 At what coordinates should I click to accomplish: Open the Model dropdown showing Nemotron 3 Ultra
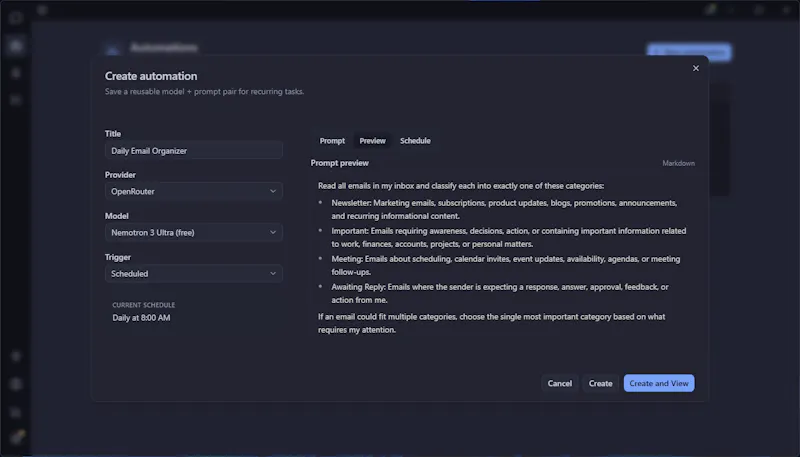[194, 233]
